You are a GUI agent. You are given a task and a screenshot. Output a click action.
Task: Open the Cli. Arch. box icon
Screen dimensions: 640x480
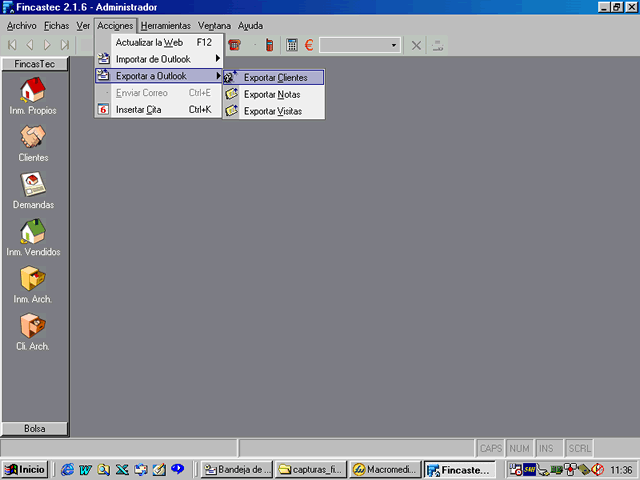click(x=33, y=327)
